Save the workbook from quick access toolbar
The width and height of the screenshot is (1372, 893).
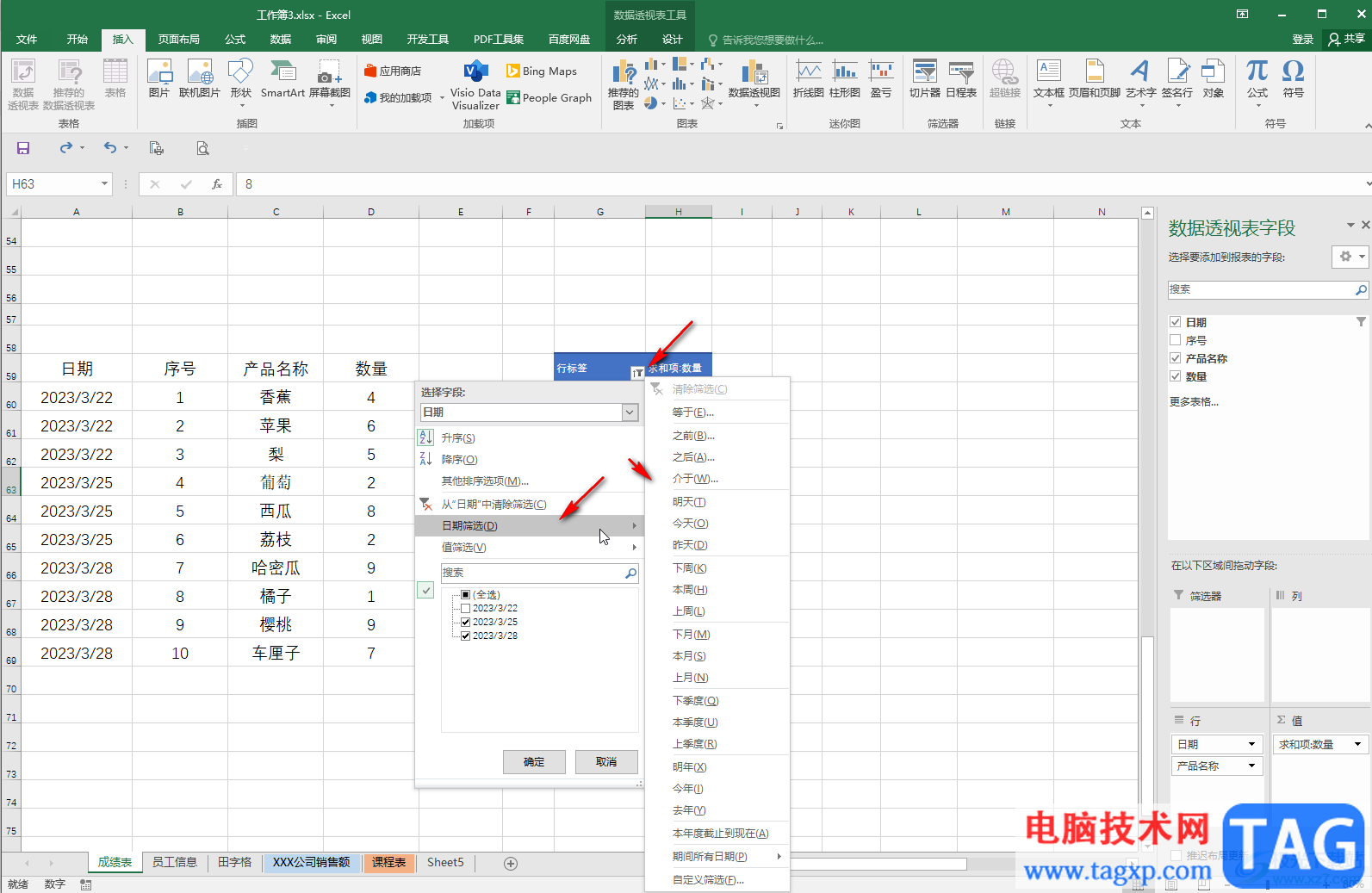[23, 148]
